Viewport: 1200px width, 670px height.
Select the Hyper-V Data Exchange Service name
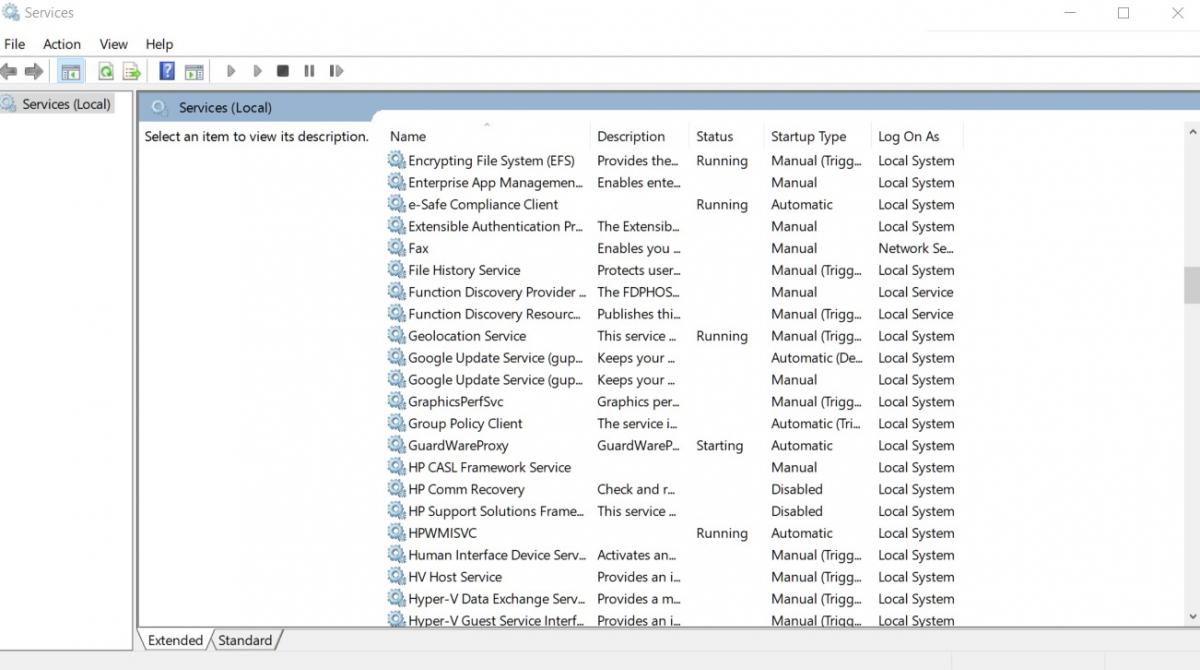(496, 599)
